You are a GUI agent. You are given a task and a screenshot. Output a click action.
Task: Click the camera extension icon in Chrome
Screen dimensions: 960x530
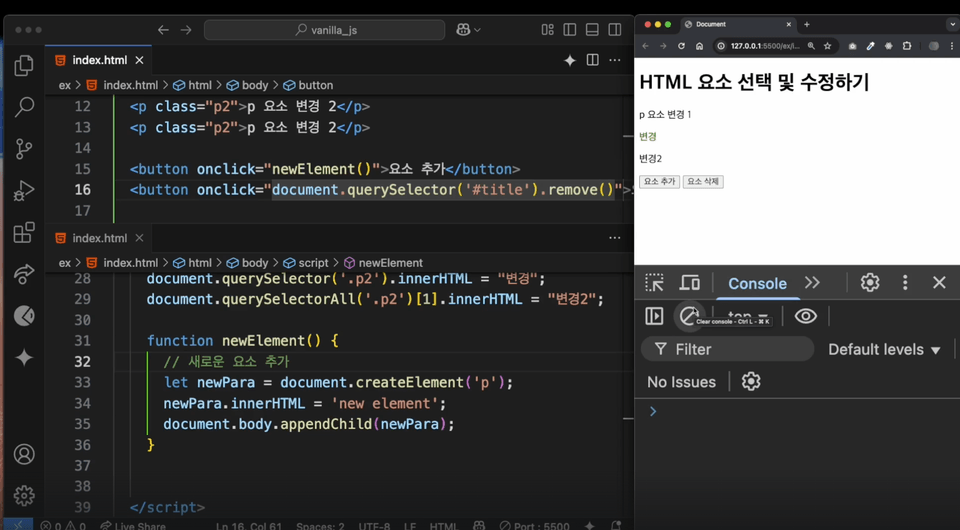tap(852, 46)
